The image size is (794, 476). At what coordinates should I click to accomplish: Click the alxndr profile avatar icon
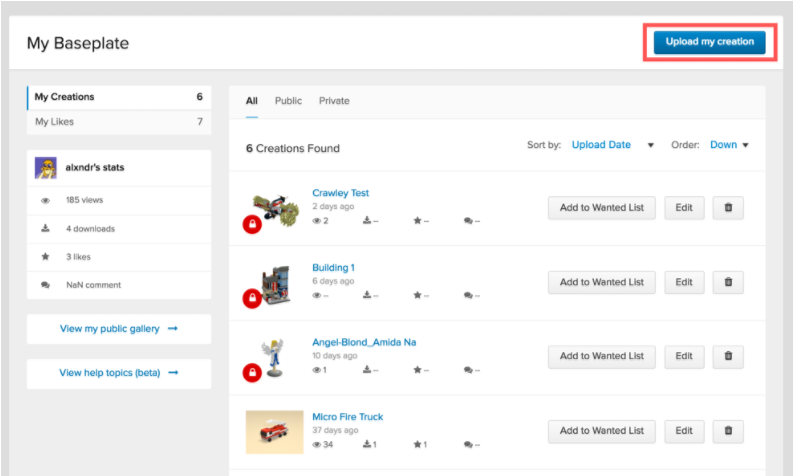tap(46, 168)
